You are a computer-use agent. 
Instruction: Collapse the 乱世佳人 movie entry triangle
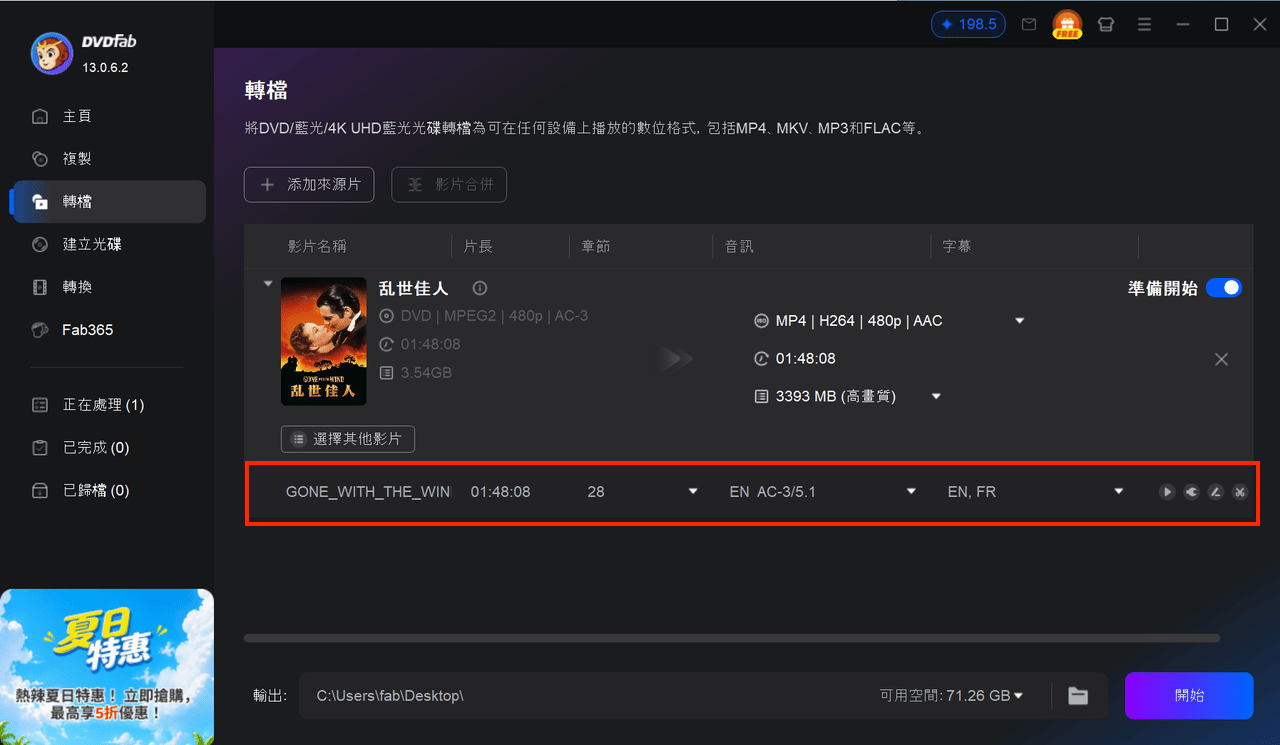(x=268, y=284)
